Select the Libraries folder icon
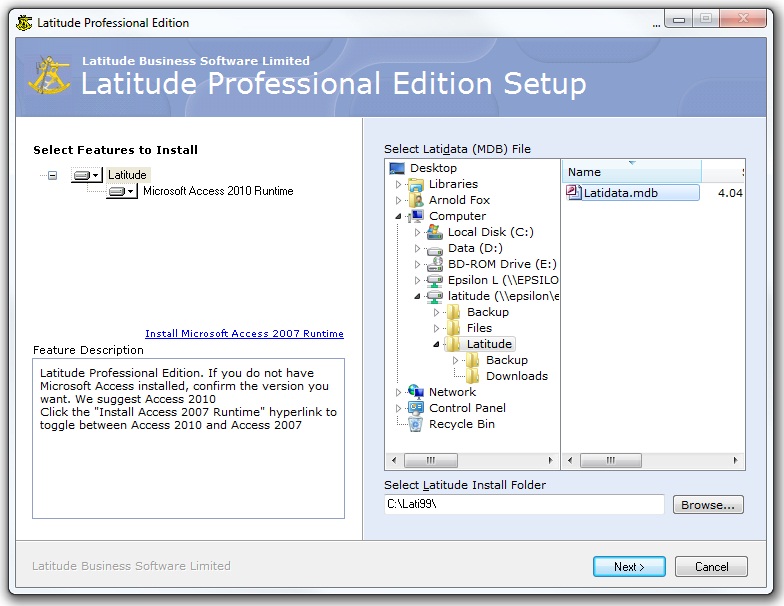Image resolution: width=784 pixels, height=606 pixels. 416,184
